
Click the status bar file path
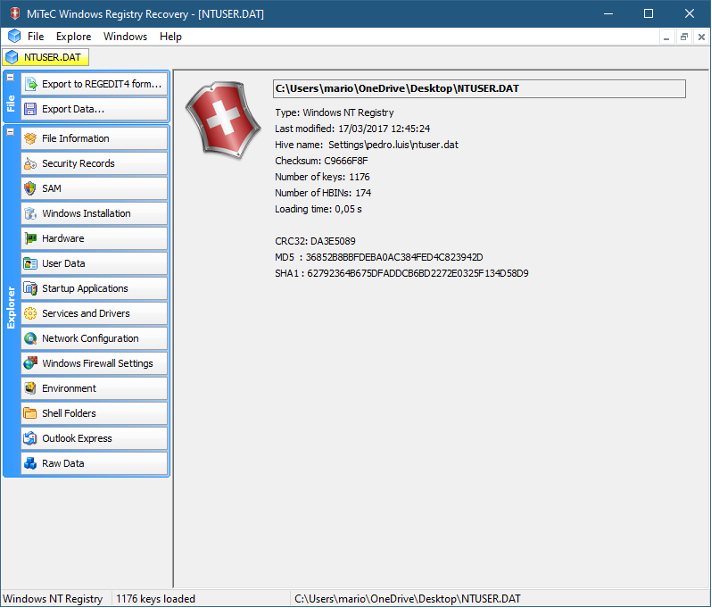407,599
